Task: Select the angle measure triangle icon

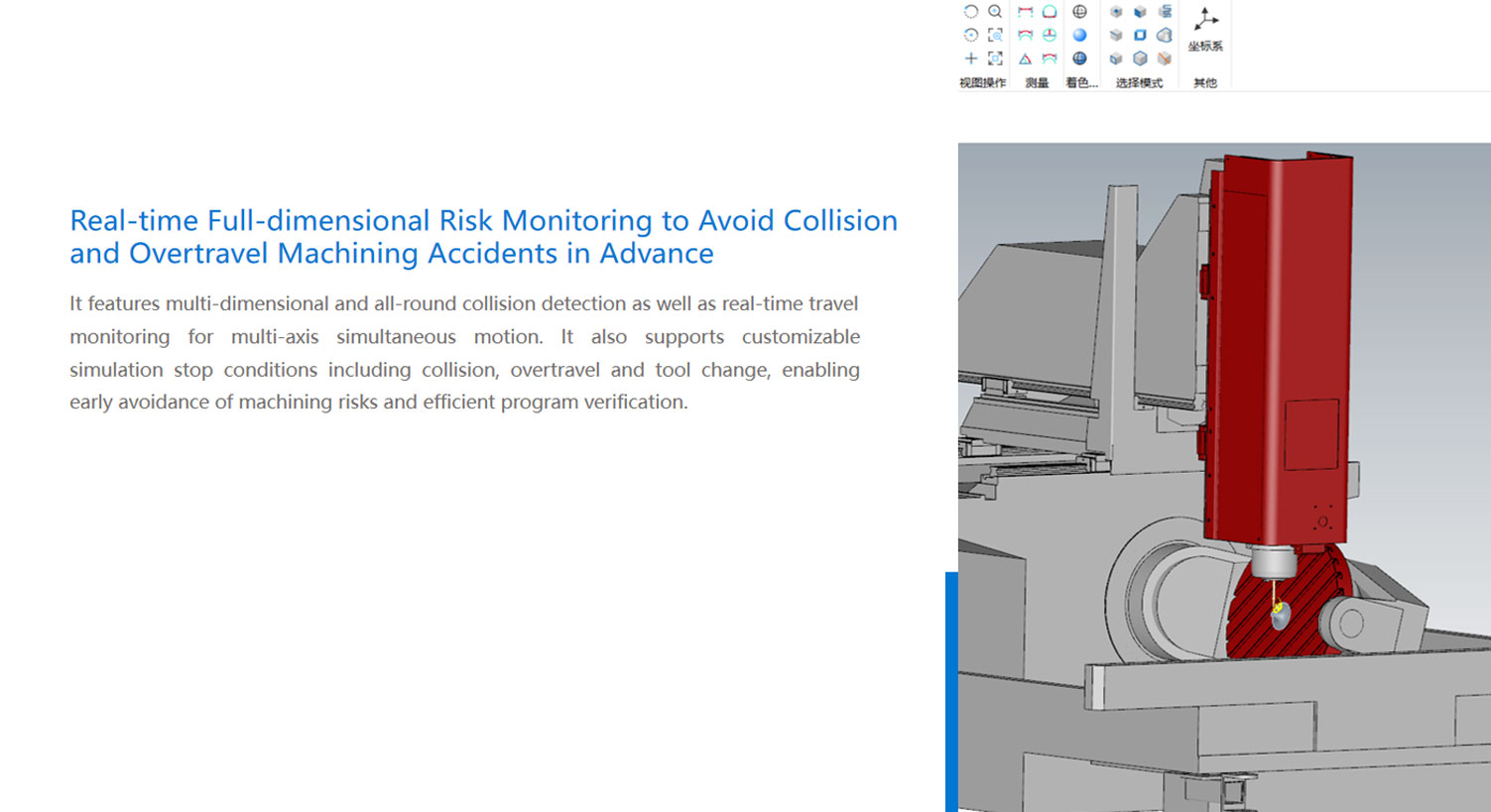Action: coord(1025,58)
